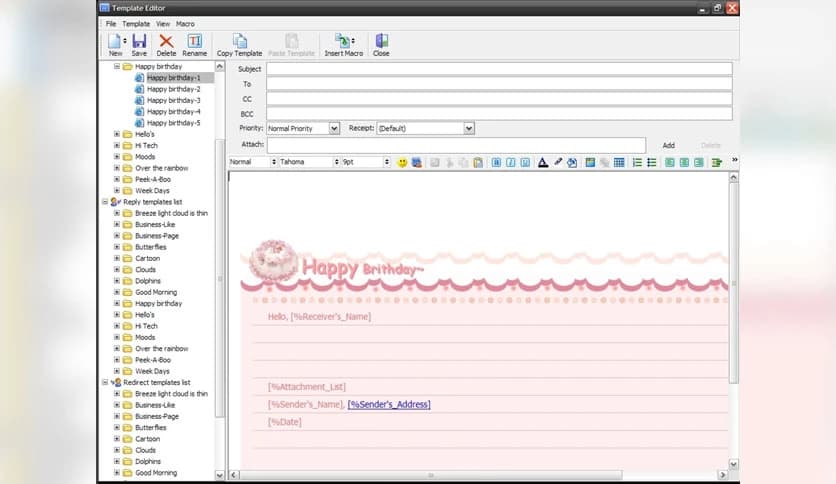Image resolution: width=836 pixels, height=484 pixels.
Task: Open the Tahoma font dropdown
Action: pyautogui.click(x=336, y=162)
